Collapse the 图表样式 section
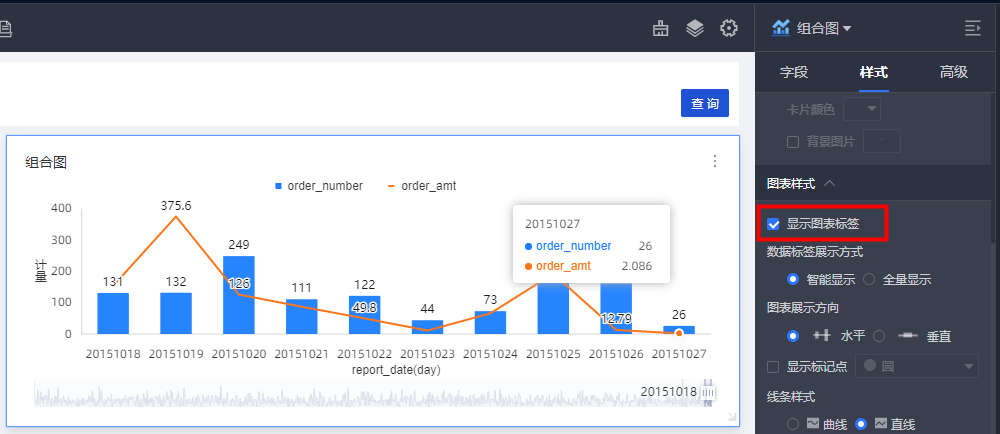Screen dimensions: 1000x434 [x=830, y=184]
